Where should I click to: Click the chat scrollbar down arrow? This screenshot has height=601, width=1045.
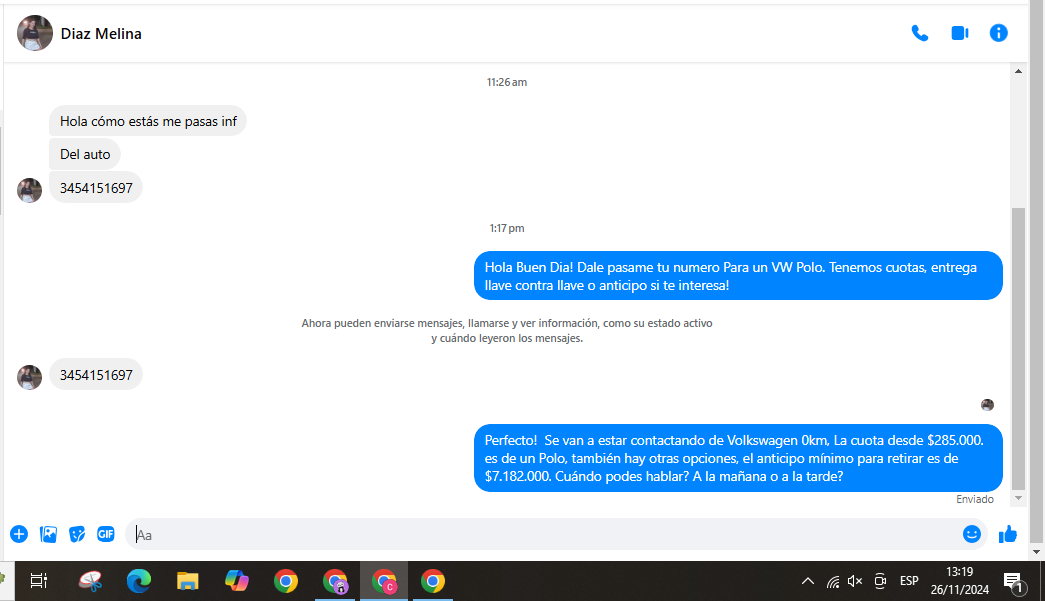[x=1018, y=498]
